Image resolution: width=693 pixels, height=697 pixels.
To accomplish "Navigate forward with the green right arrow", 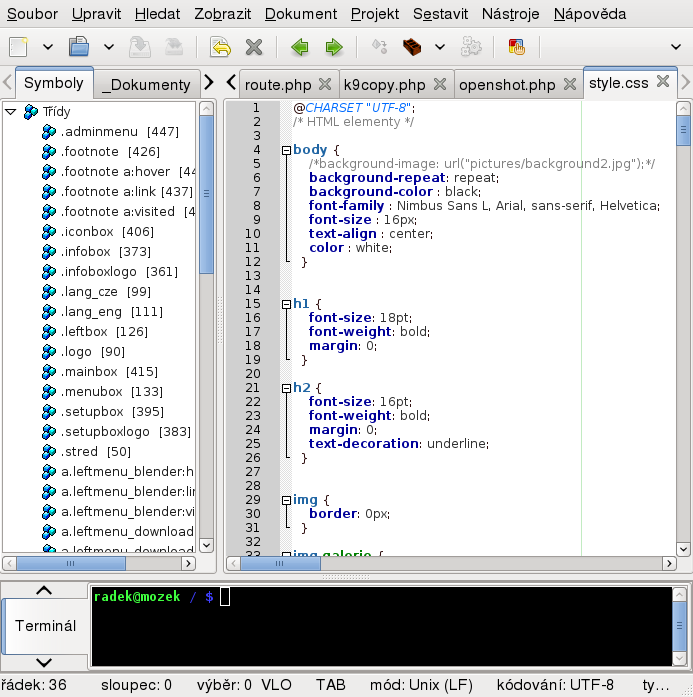I will (334, 47).
